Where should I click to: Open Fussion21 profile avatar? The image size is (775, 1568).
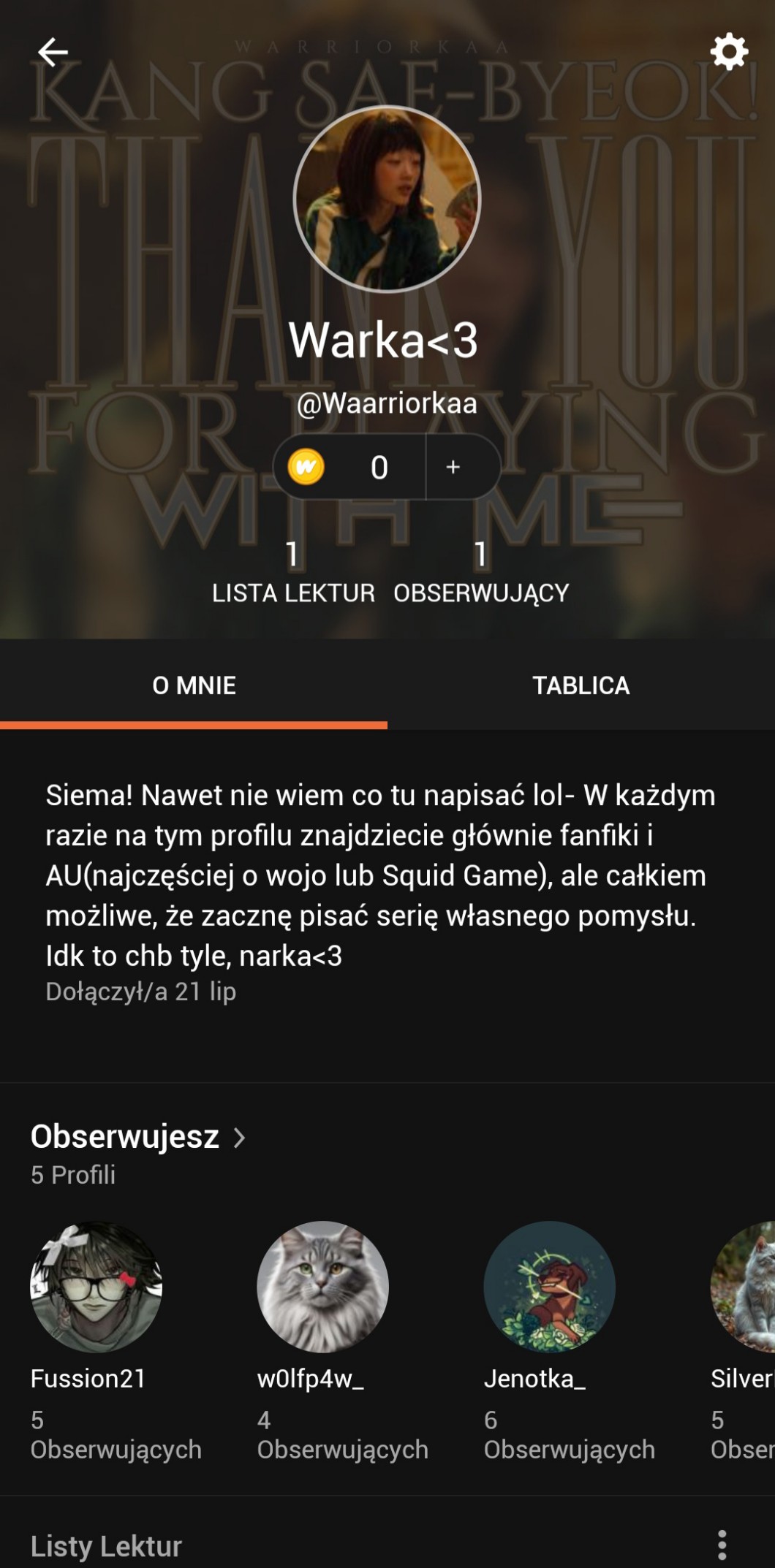(96, 1287)
